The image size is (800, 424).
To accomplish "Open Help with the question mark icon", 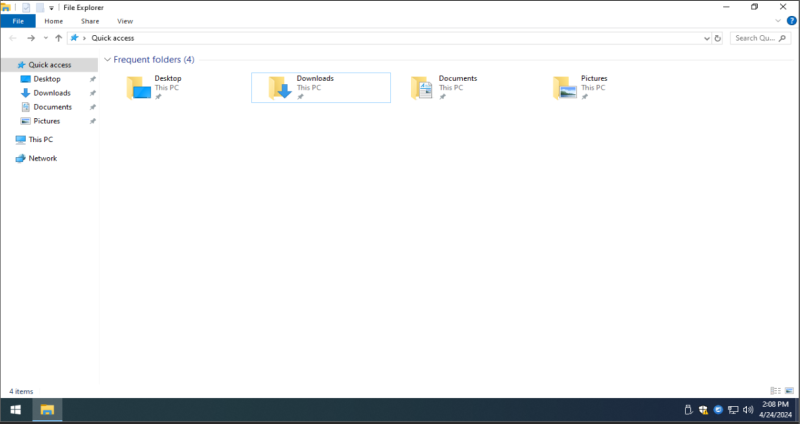I will tap(791, 21).
